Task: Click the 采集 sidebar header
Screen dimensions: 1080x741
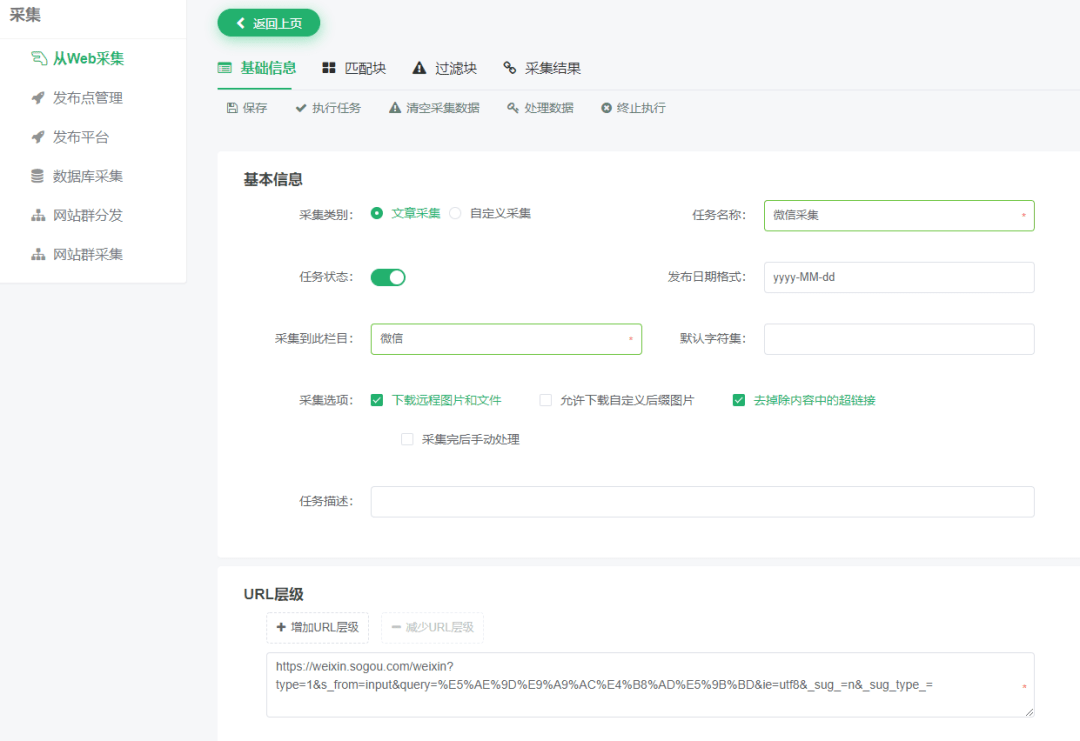Action: (x=25, y=14)
